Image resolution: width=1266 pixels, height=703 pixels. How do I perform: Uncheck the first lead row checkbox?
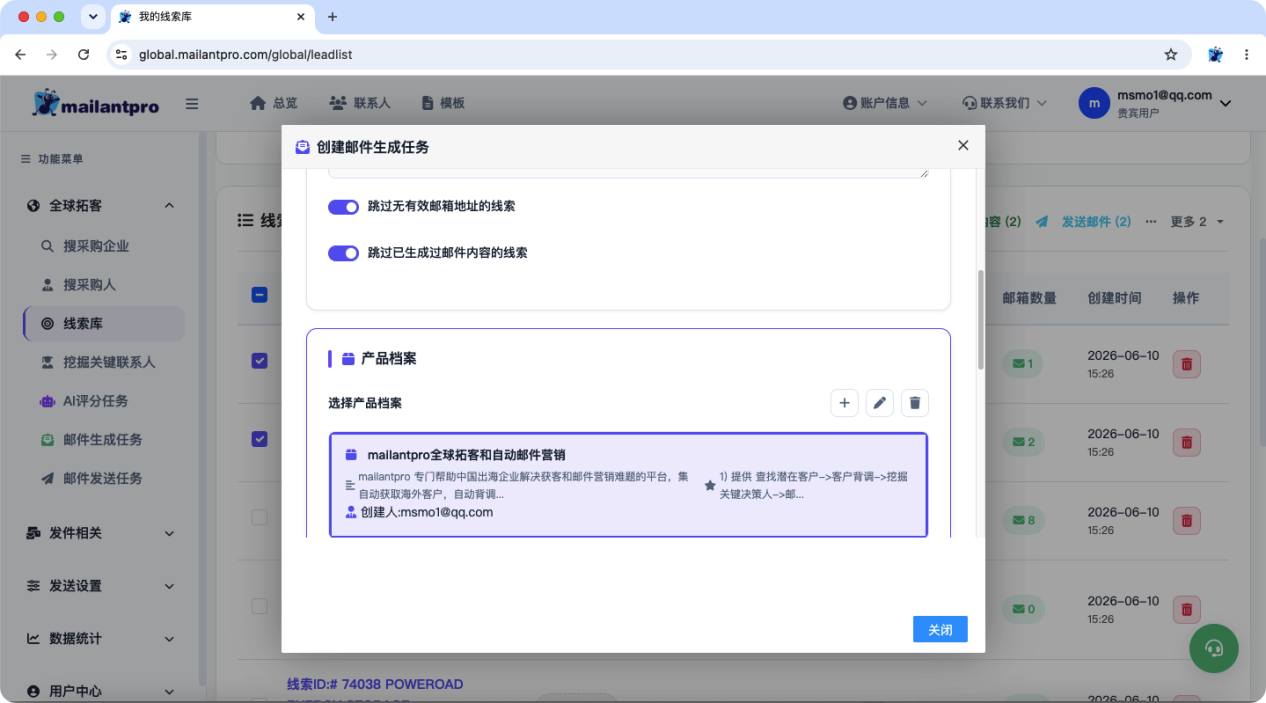[259, 361]
